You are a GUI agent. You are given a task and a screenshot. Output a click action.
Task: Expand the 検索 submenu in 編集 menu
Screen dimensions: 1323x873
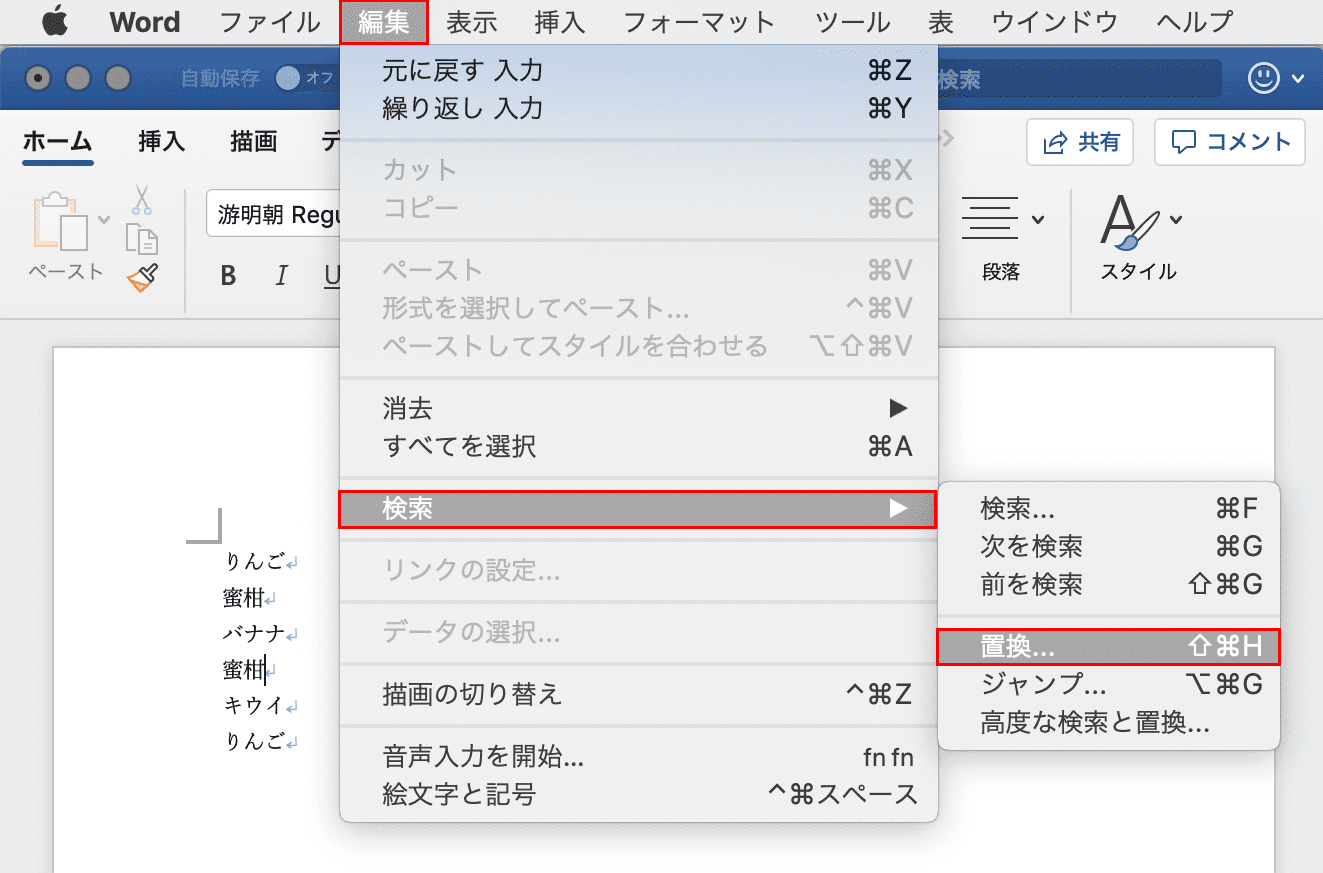coord(638,509)
